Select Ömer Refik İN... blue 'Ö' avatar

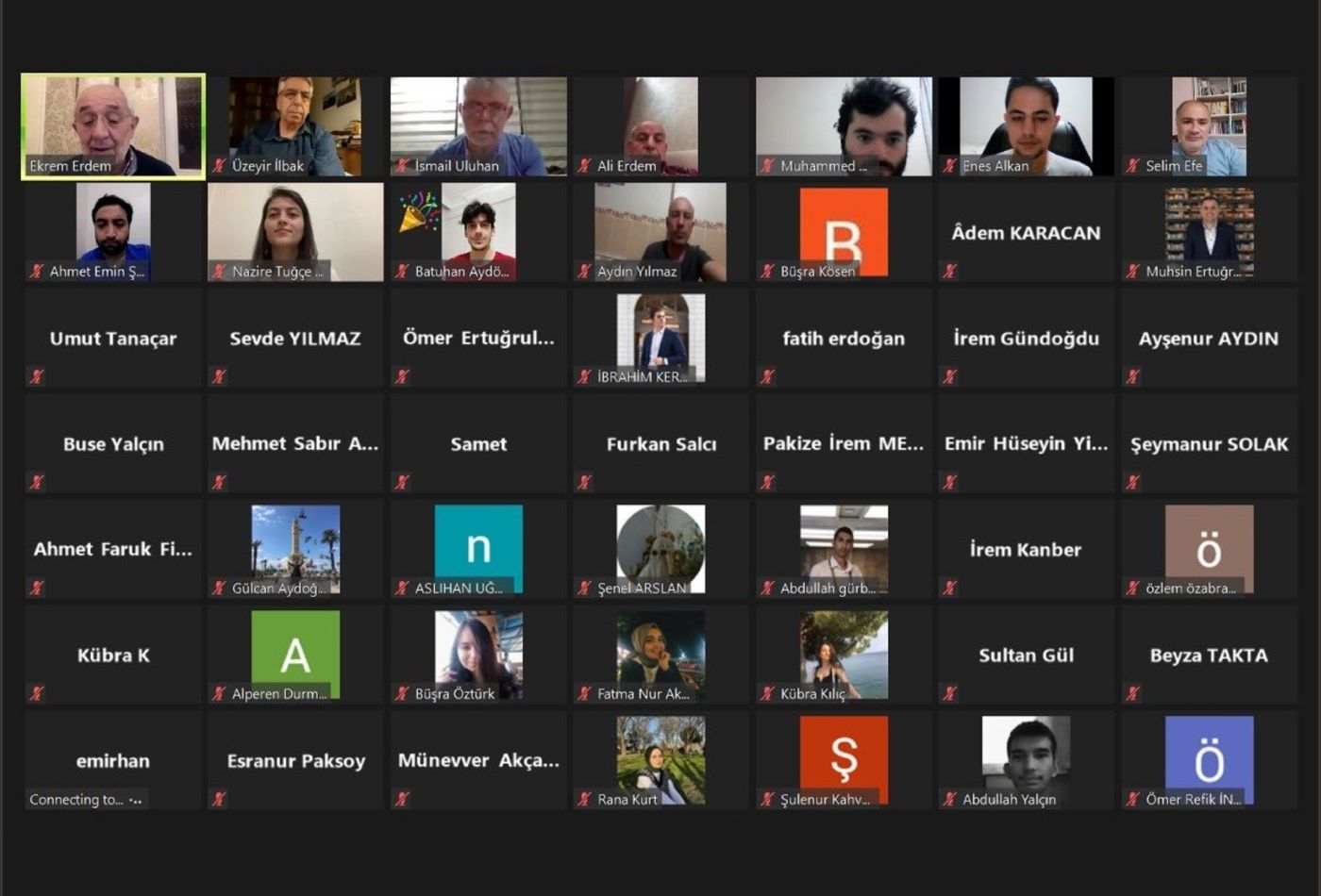(x=1209, y=760)
